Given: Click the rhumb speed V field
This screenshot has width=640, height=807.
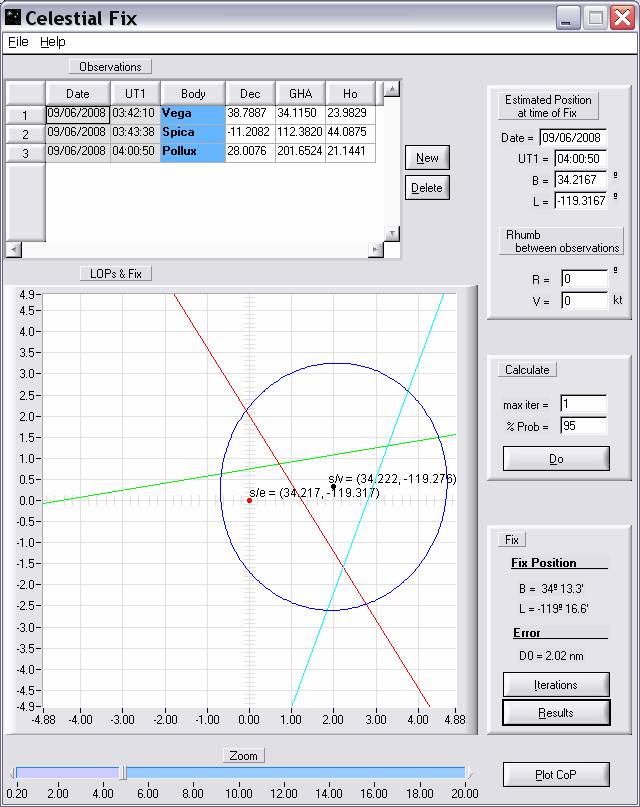Looking at the screenshot, I should 584,300.
